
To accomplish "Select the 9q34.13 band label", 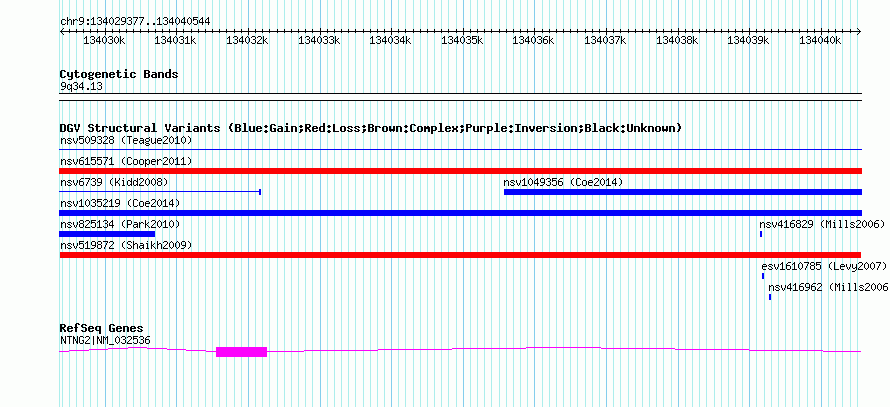I will [x=81, y=86].
